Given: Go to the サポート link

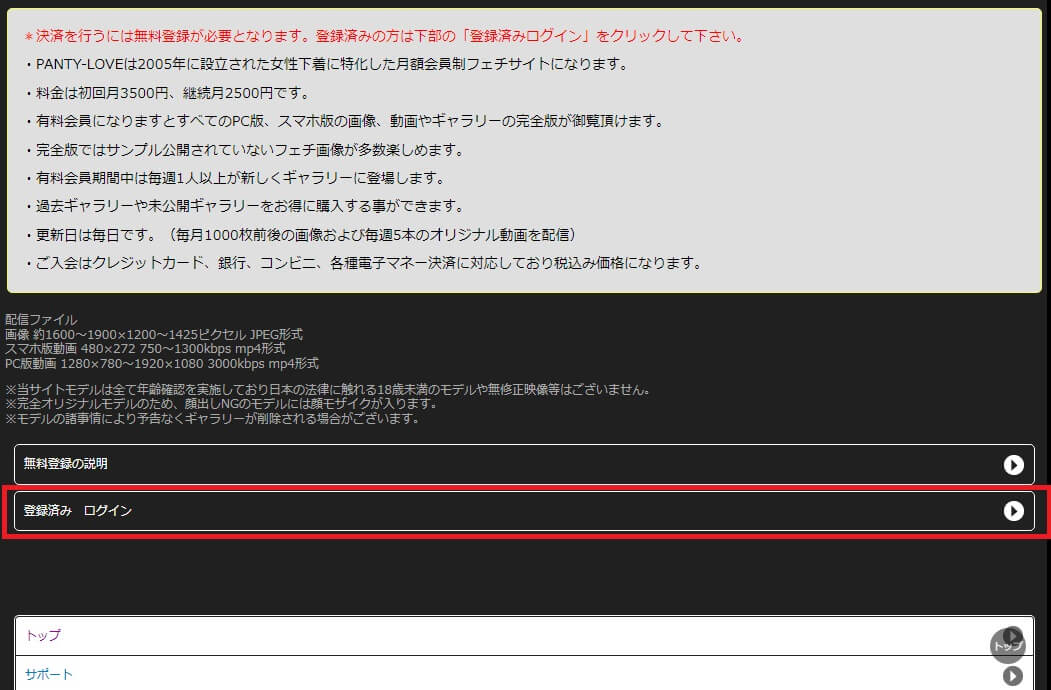Looking at the screenshot, I should pyautogui.click(x=49, y=675).
